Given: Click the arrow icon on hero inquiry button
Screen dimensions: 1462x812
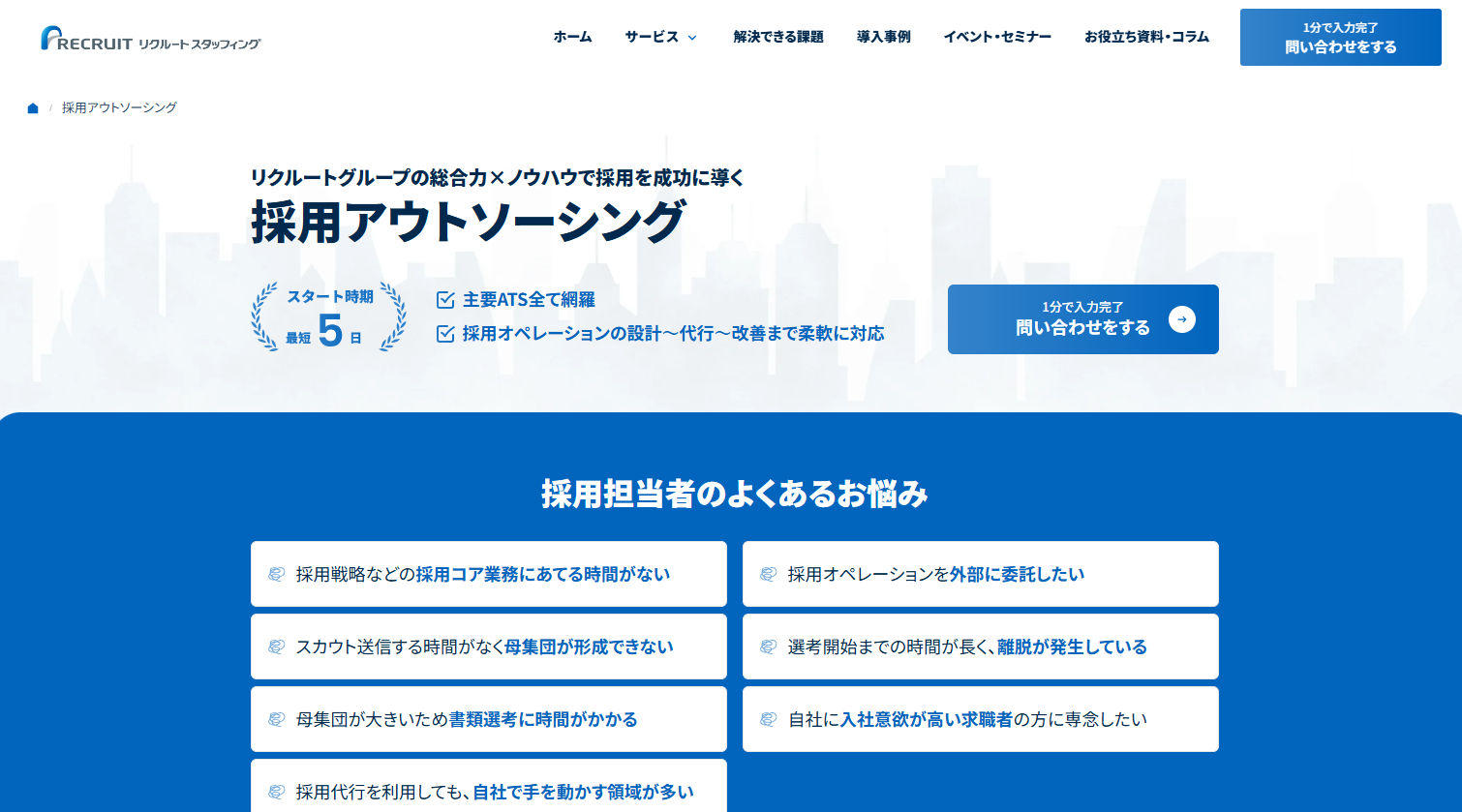Looking at the screenshot, I should [1181, 319].
